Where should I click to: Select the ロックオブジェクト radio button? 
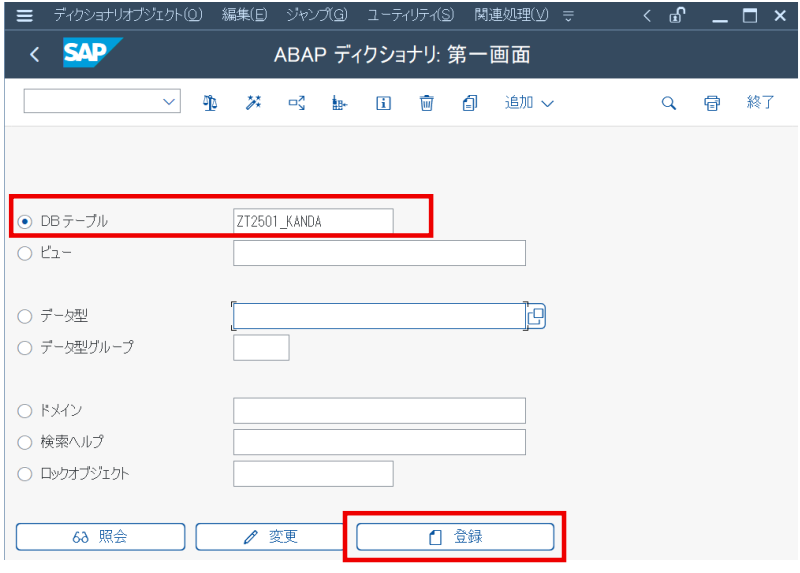(x=24, y=474)
